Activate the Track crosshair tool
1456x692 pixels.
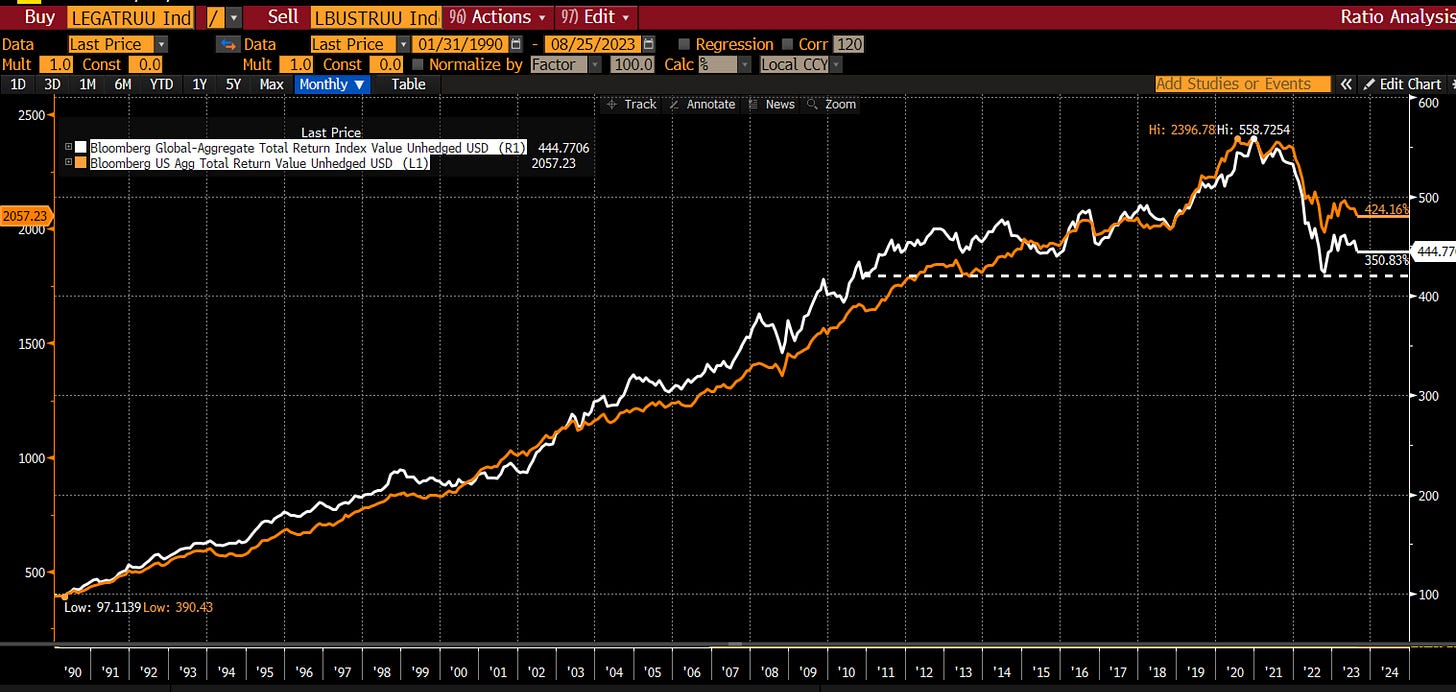pyautogui.click(x=631, y=104)
